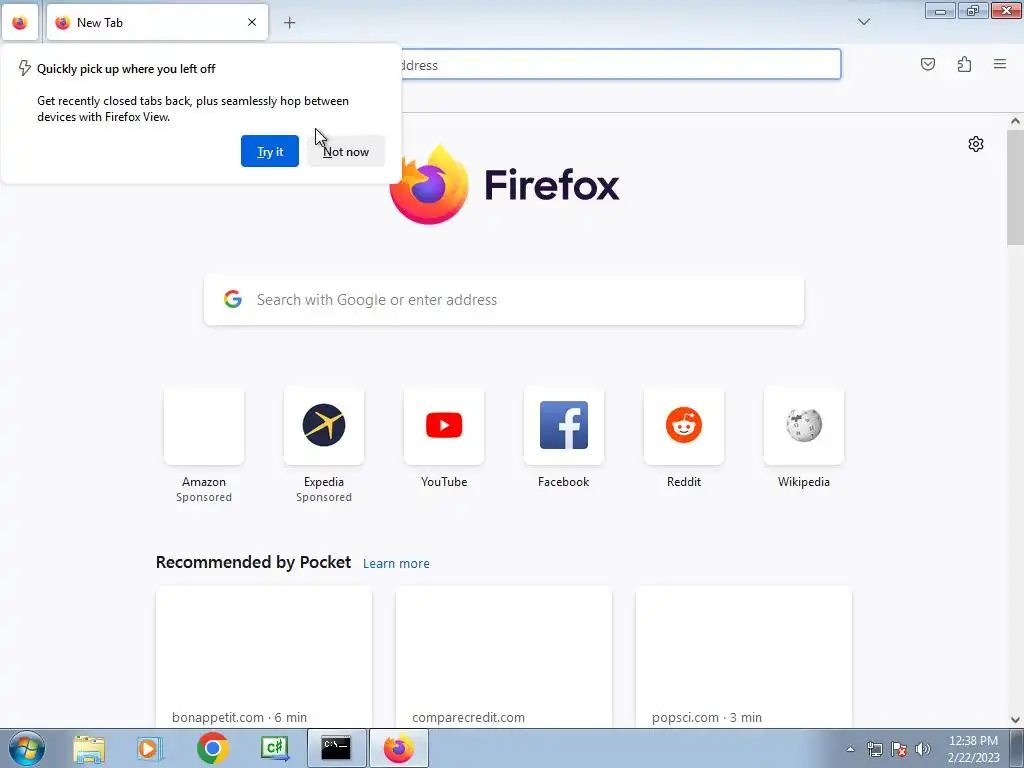Screen dimensions: 1024x768
Task: Launch Windows Media Player from taskbar
Action: click(x=150, y=748)
